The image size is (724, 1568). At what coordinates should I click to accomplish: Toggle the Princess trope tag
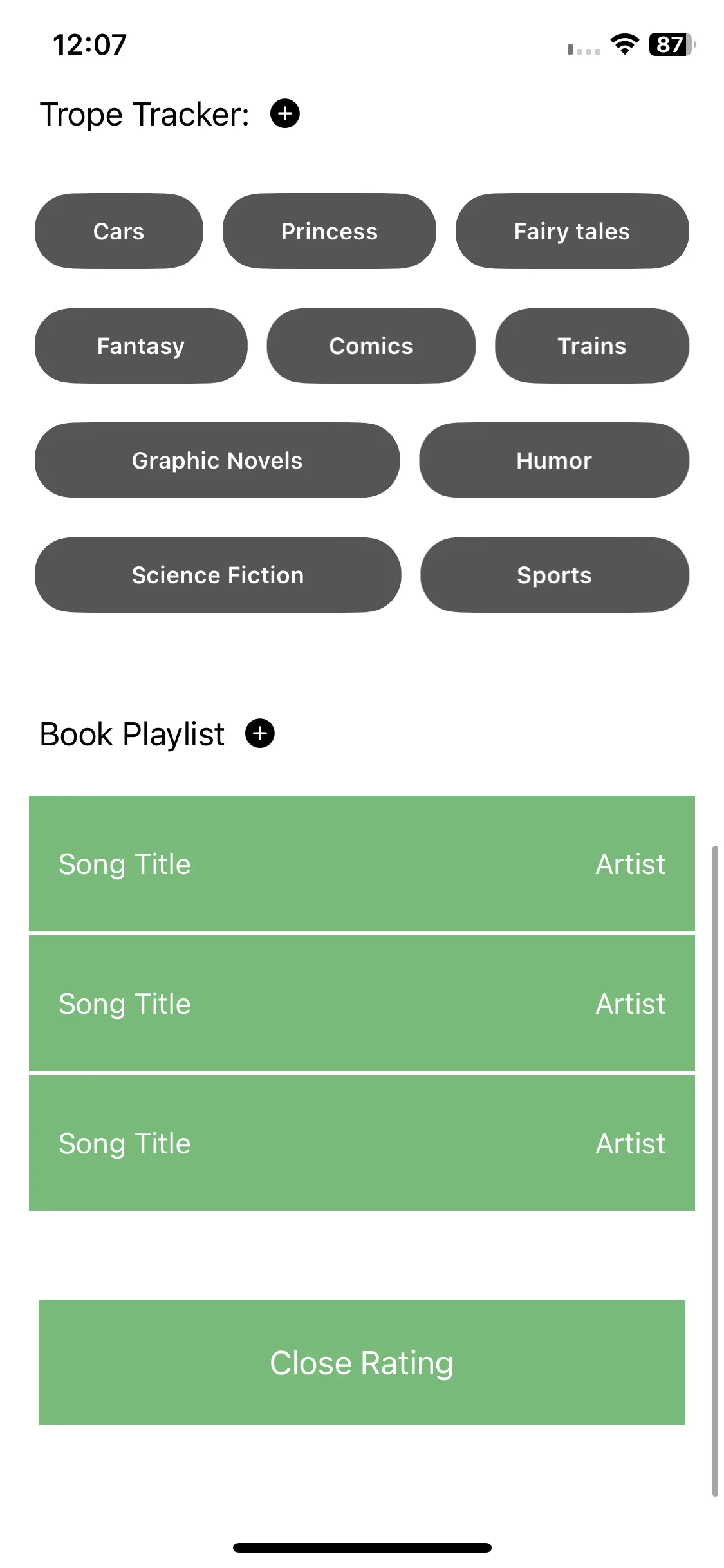tap(330, 231)
